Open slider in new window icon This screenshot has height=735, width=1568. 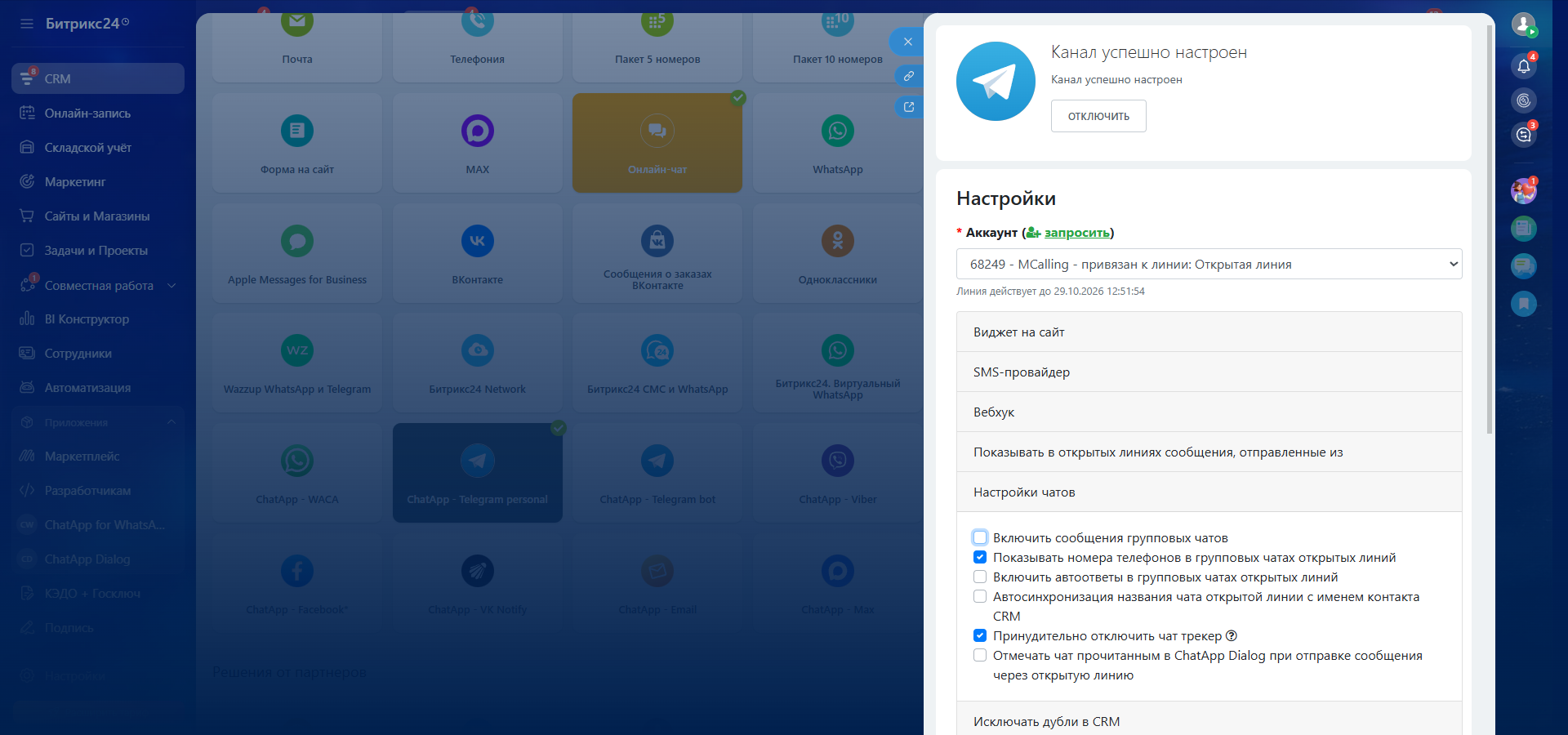coord(908,107)
